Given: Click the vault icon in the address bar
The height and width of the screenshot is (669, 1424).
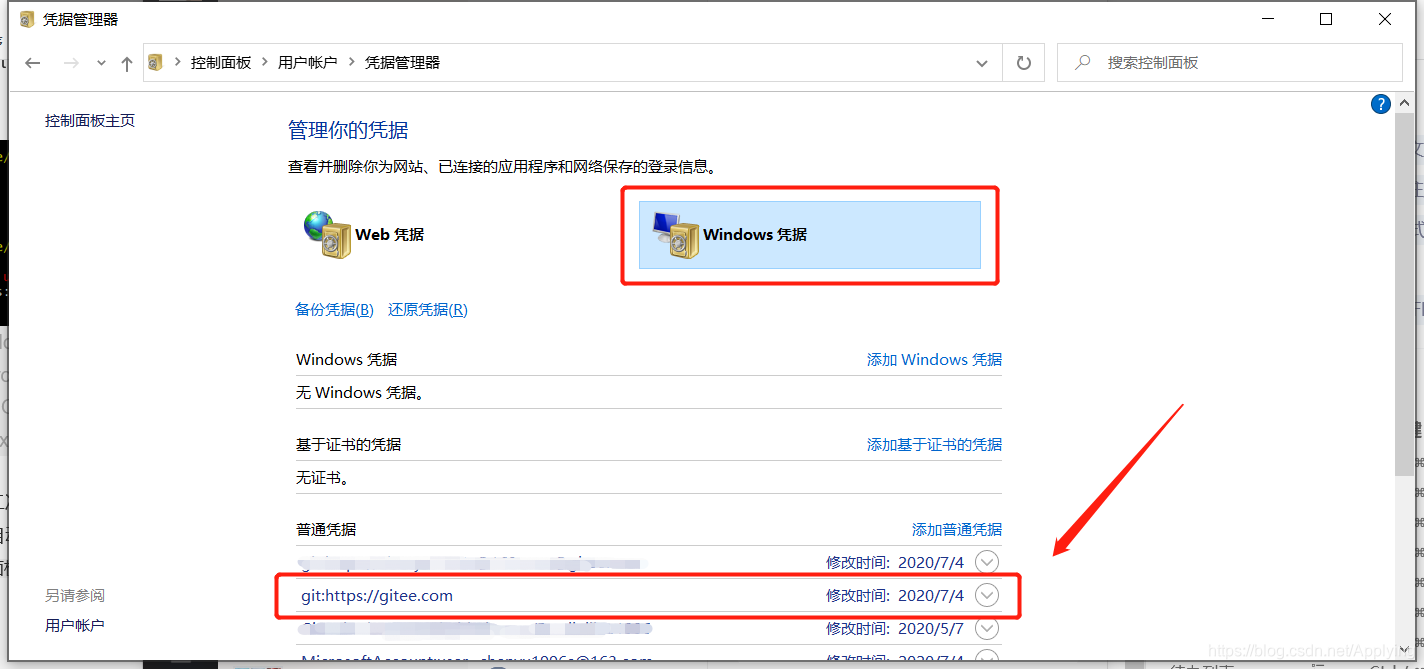Looking at the screenshot, I should click(155, 62).
